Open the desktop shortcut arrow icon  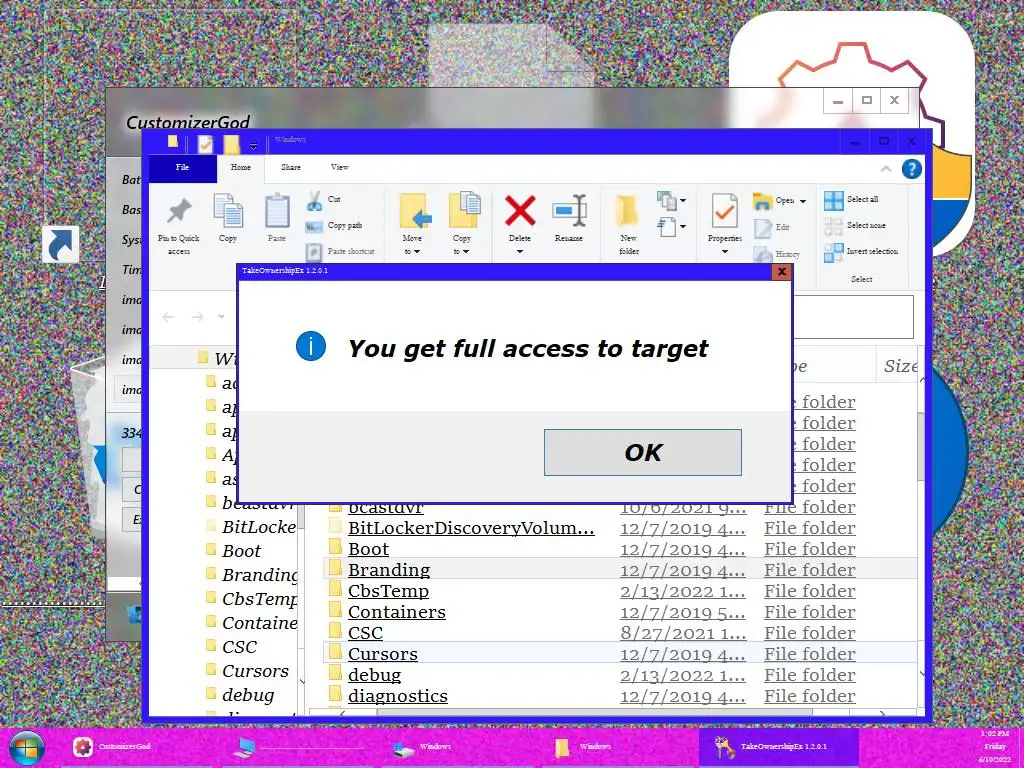pos(61,244)
